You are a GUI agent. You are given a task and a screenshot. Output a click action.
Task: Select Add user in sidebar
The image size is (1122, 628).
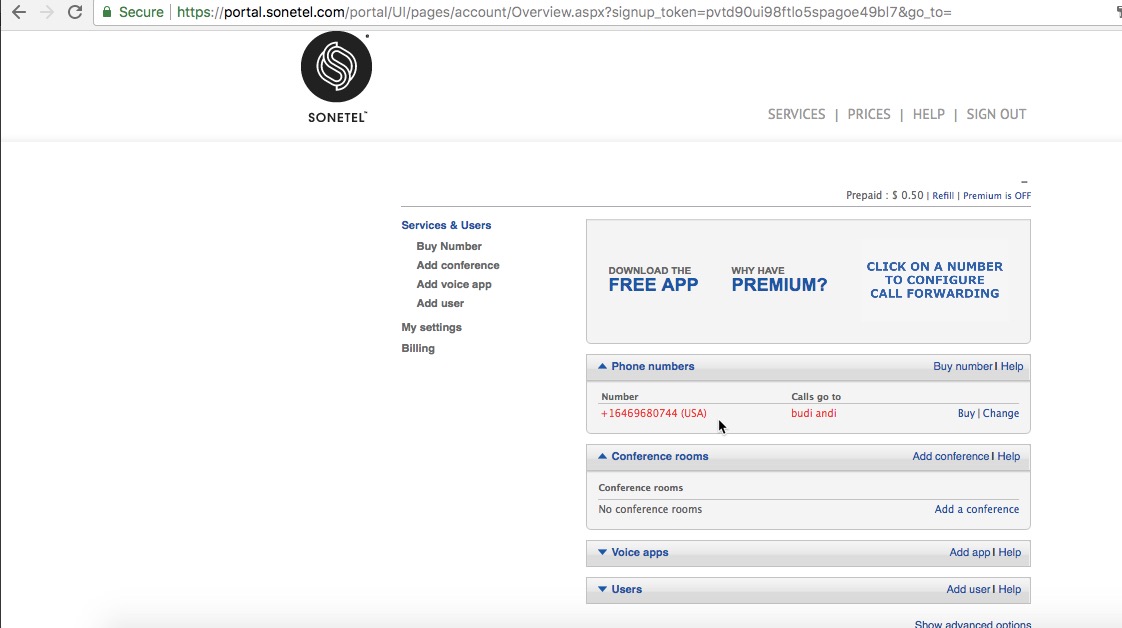tap(440, 303)
